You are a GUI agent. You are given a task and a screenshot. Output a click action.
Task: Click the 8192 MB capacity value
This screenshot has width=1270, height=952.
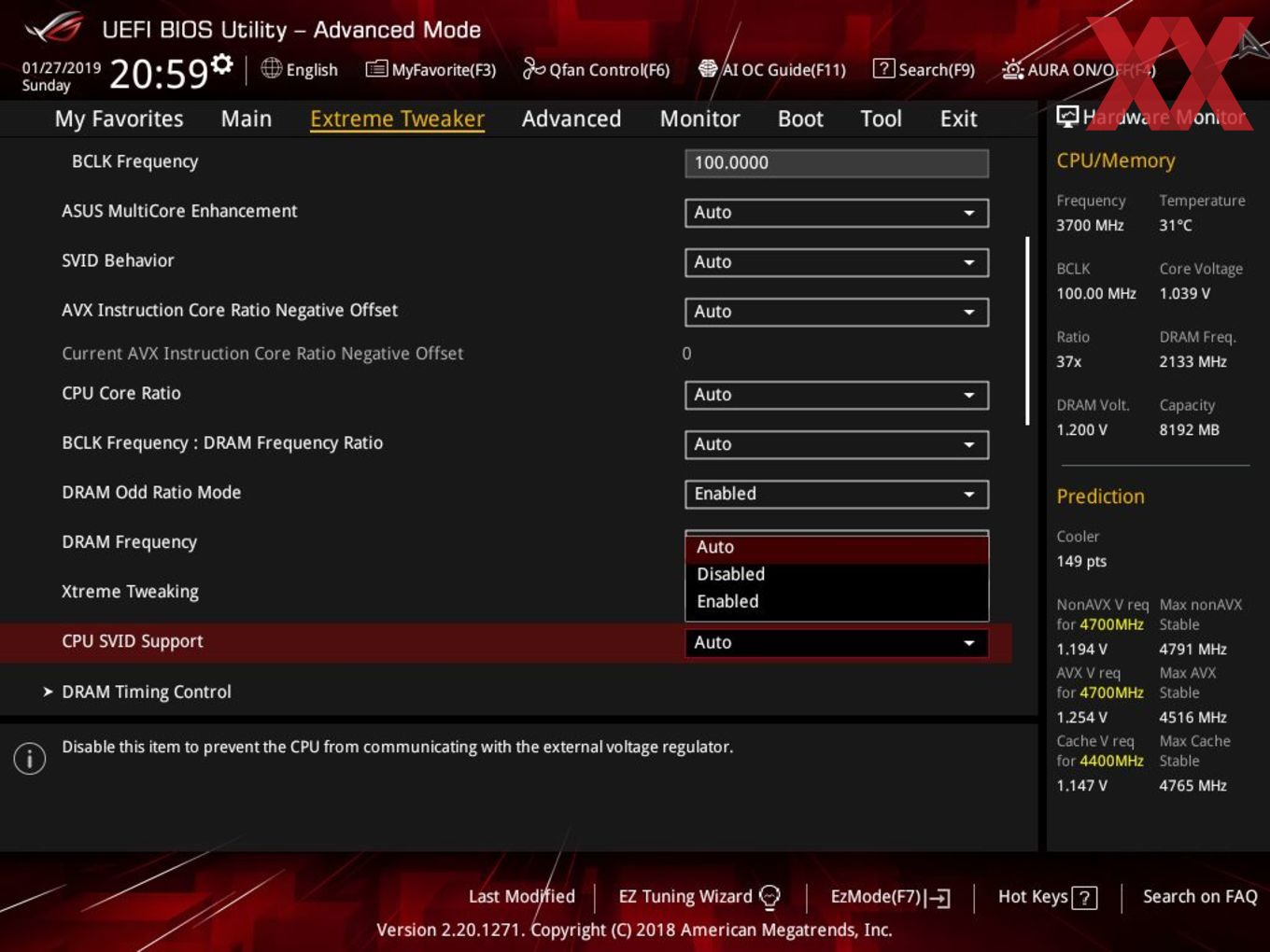(1189, 429)
